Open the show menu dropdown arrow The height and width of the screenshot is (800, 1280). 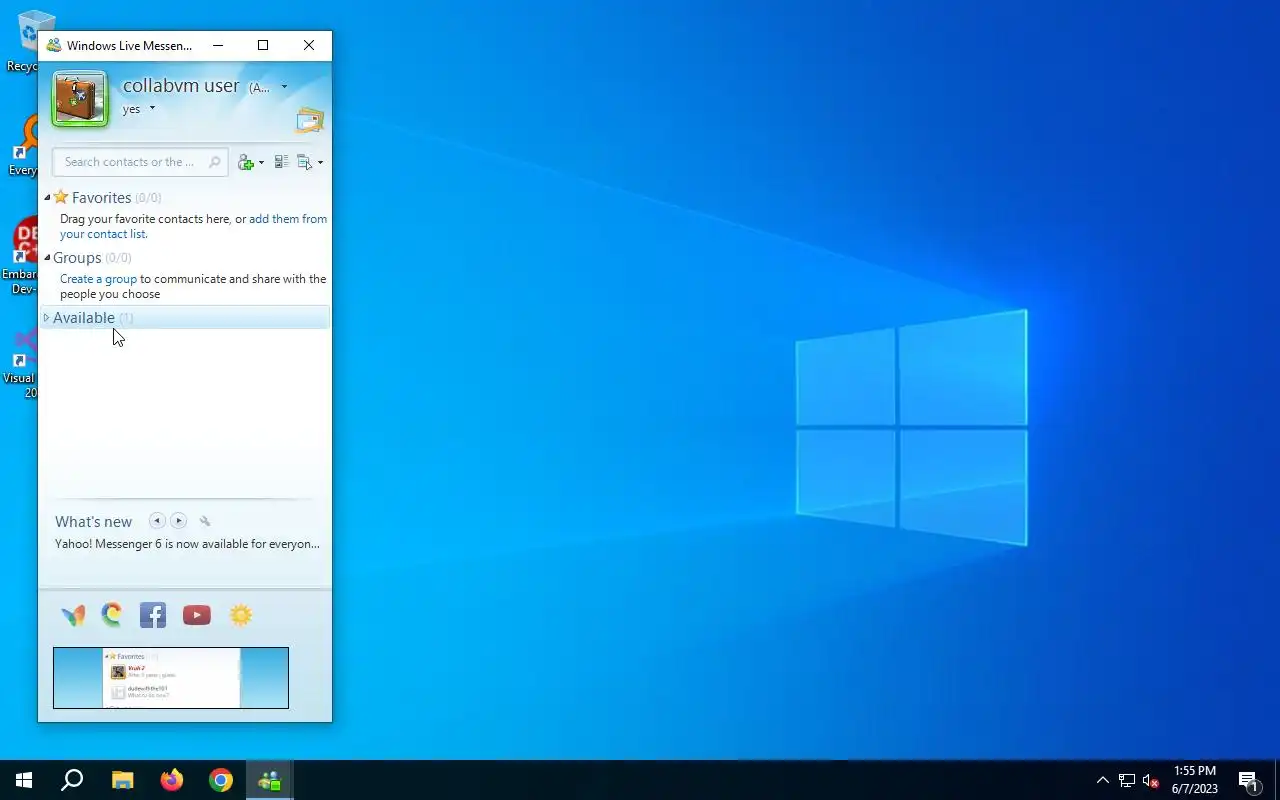320,163
